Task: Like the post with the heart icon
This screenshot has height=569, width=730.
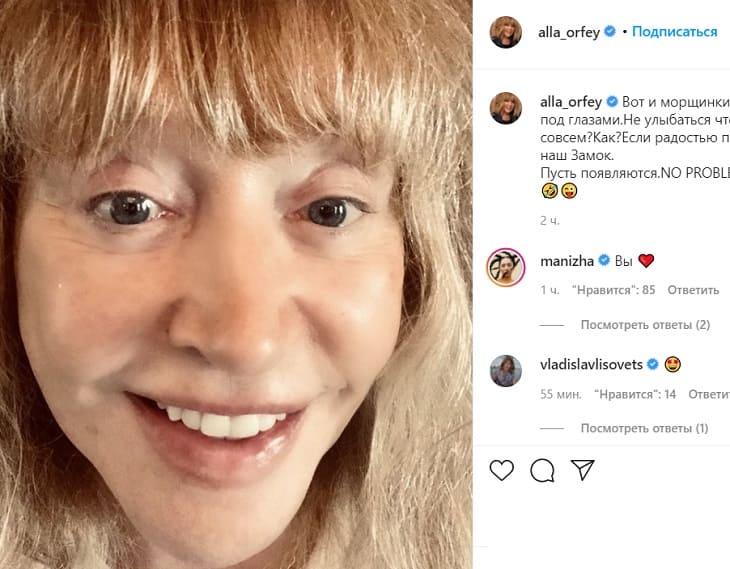Action: pos(502,470)
